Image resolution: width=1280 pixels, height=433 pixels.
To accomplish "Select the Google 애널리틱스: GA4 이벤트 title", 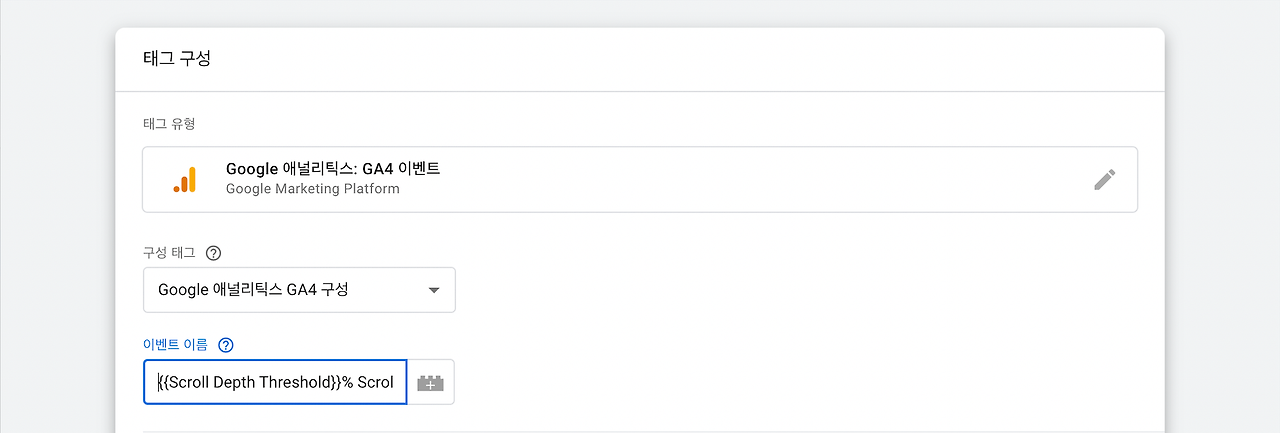I will 333,169.
